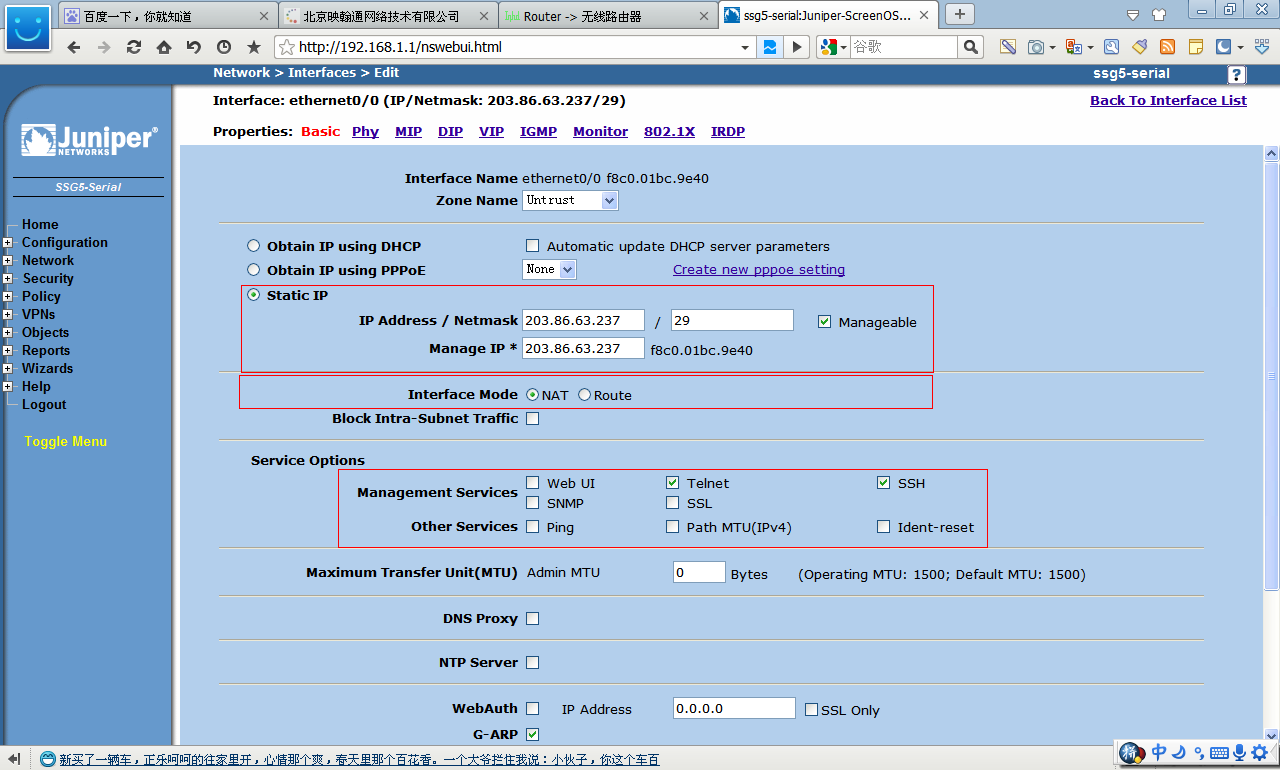Screen dimensions: 1280x770
Task: Uncheck the Telnet management service
Action: [673, 483]
